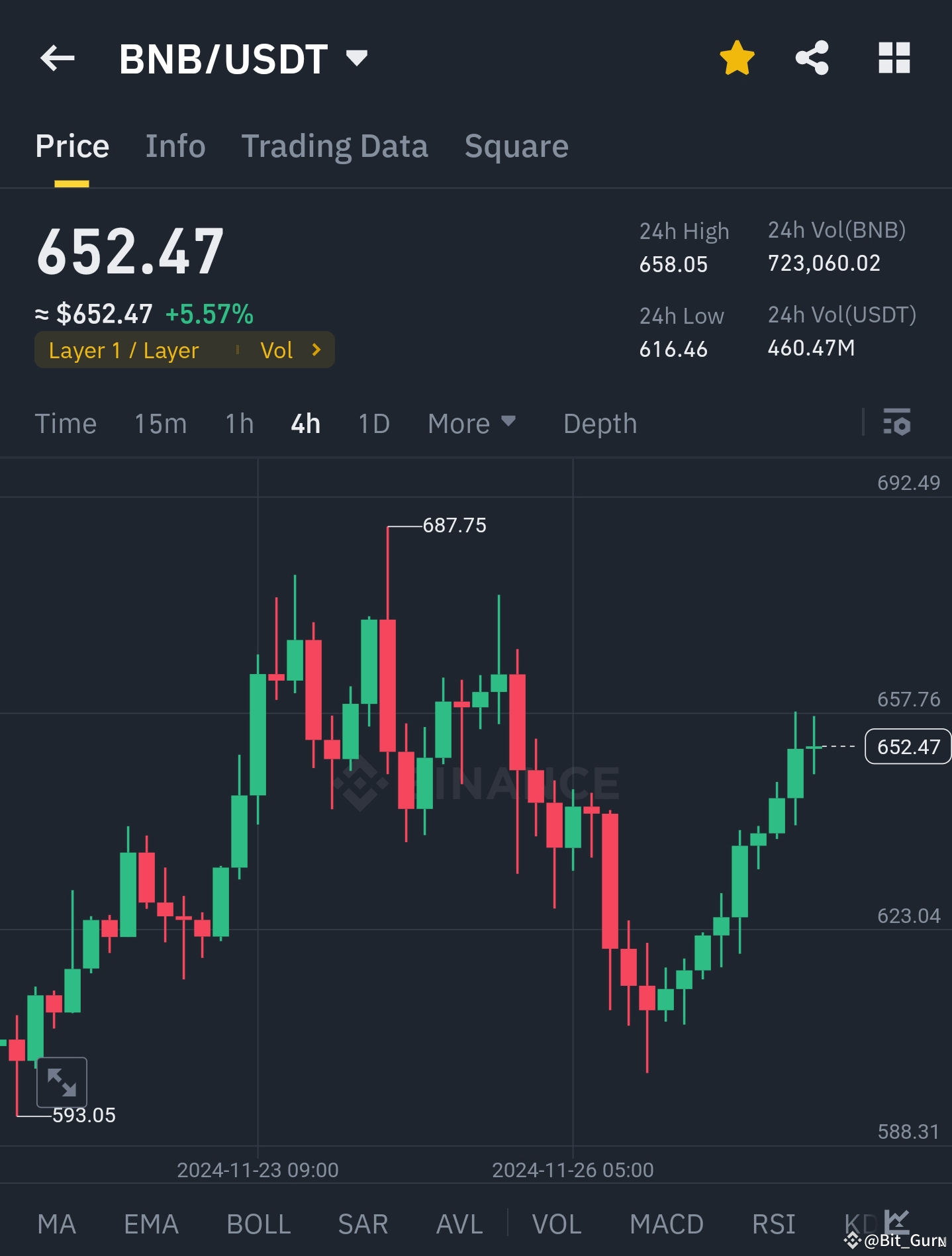Viewport: 952px width, 1256px height.
Task: Select the 1D timeframe
Action: pyautogui.click(x=373, y=423)
